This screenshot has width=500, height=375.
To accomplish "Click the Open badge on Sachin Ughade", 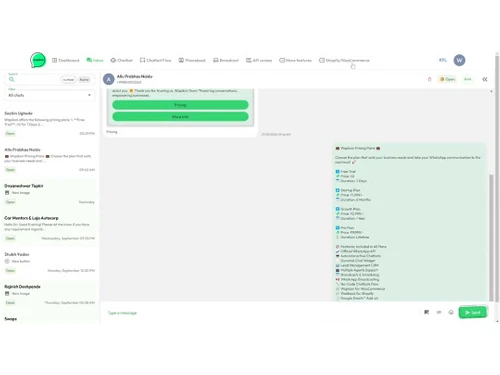I will [x=10, y=133].
